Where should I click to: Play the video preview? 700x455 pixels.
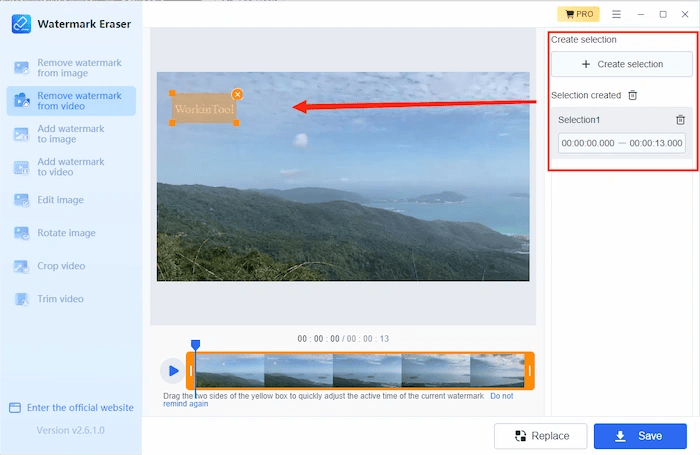tap(173, 371)
